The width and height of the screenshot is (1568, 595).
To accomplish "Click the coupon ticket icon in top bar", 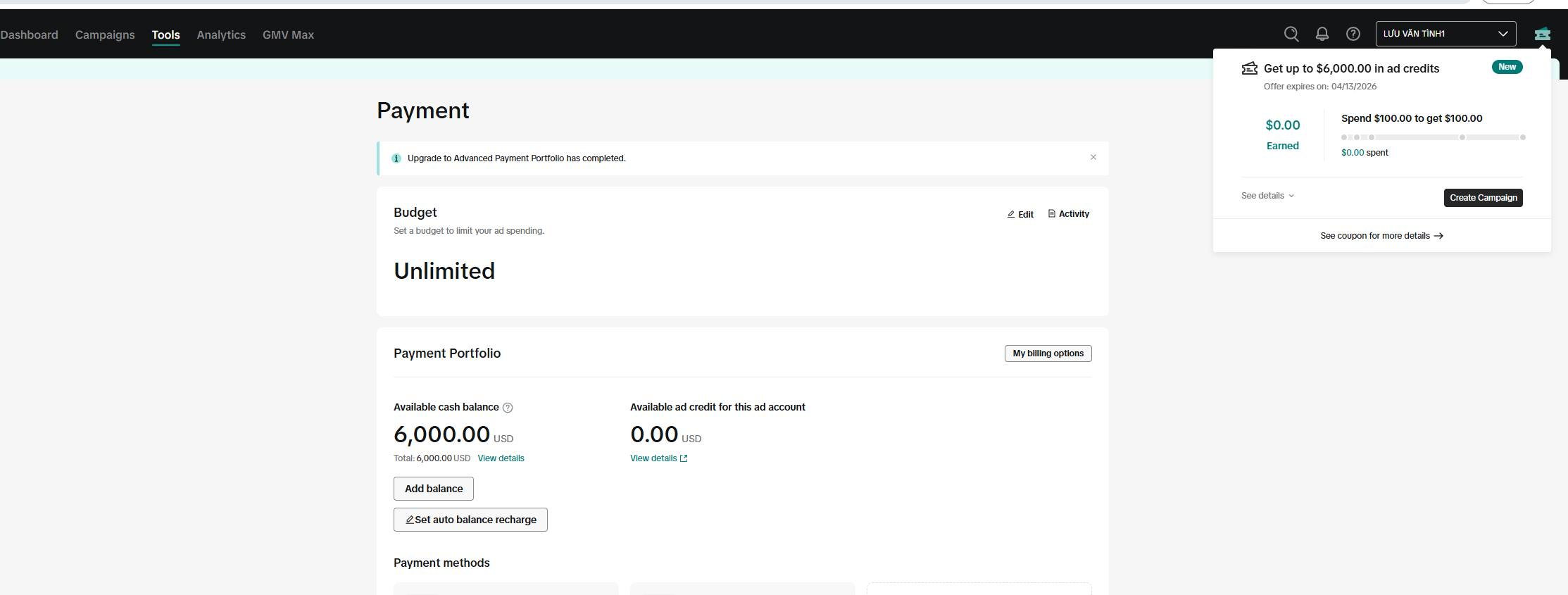I will click(1543, 34).
